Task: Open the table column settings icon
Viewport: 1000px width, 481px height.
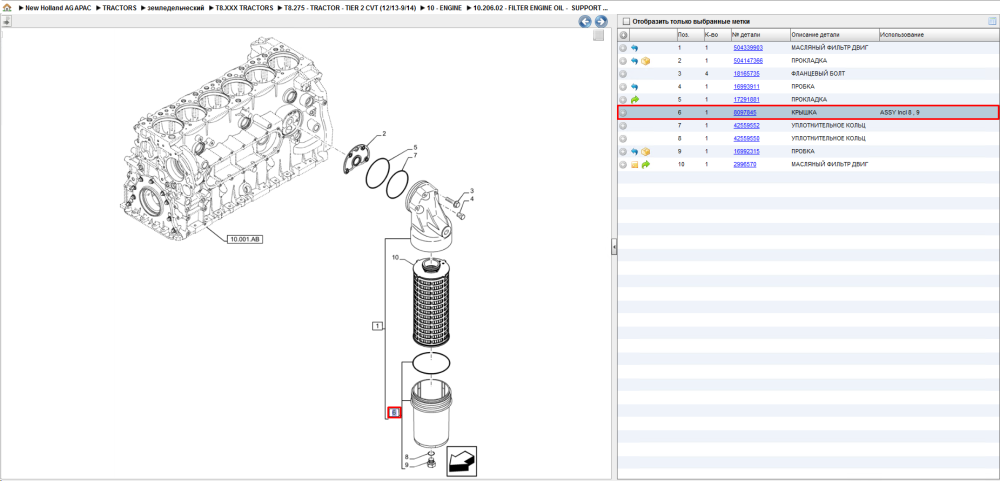Action: pos(992,21)
